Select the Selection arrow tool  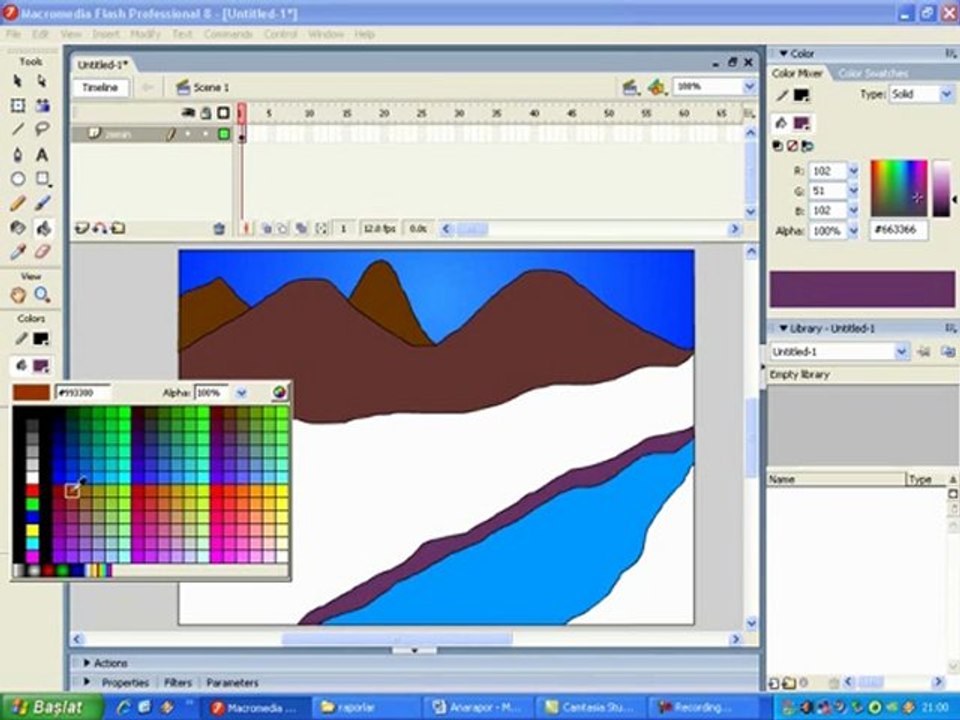[18, 81]
